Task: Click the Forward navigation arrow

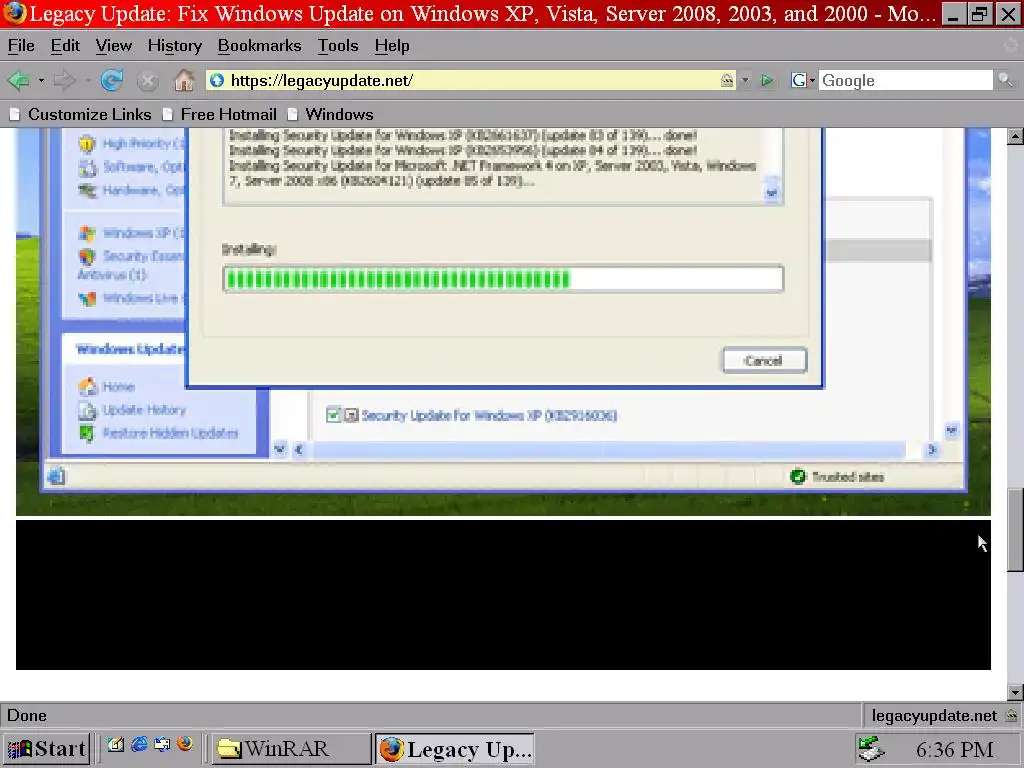Action: [64, 80]
